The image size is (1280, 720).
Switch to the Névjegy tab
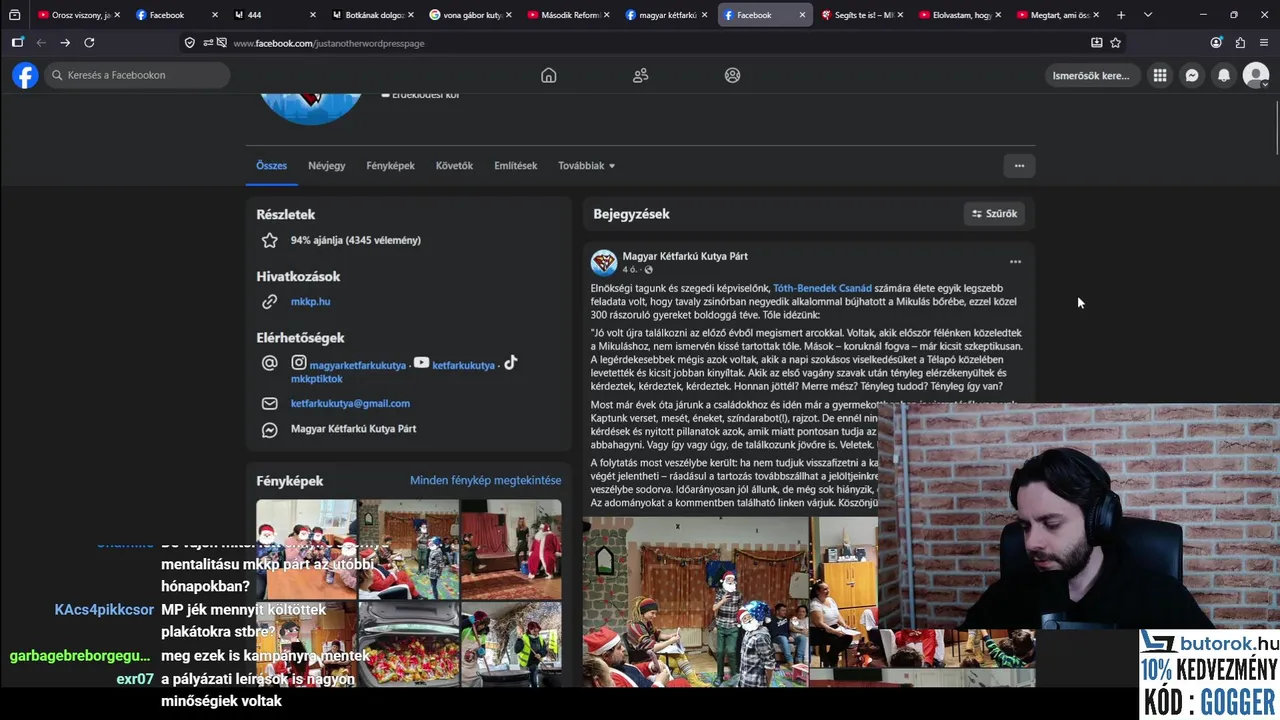coord(326,166)
